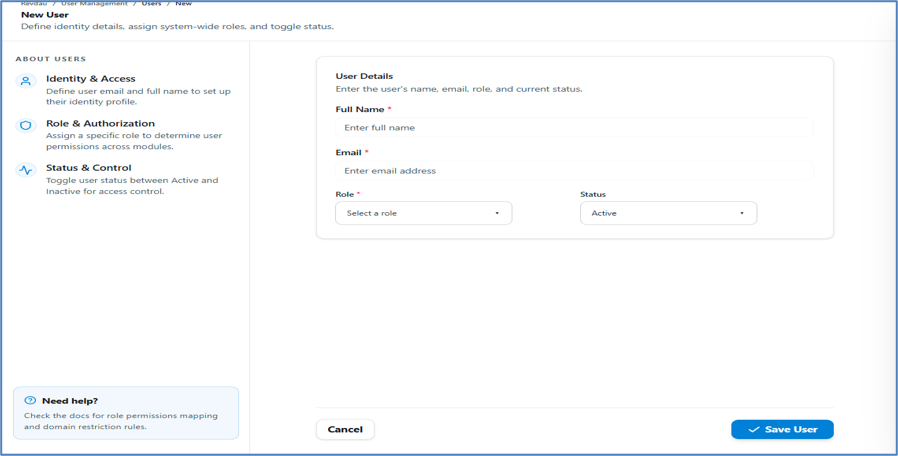Click the Save User button
This screenshot has width=898, height=456.
tap(782, 429)
